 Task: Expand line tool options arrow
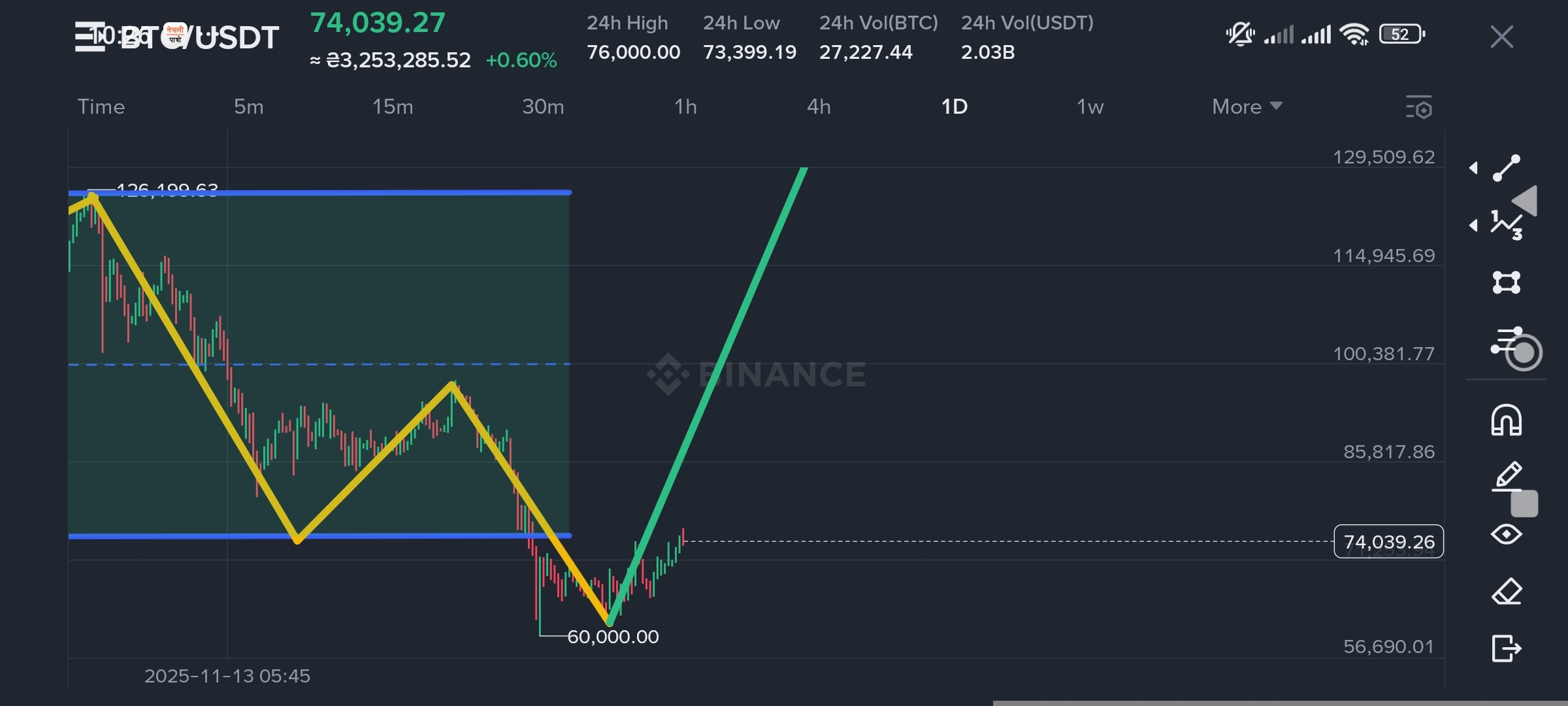click(1473, 168)
